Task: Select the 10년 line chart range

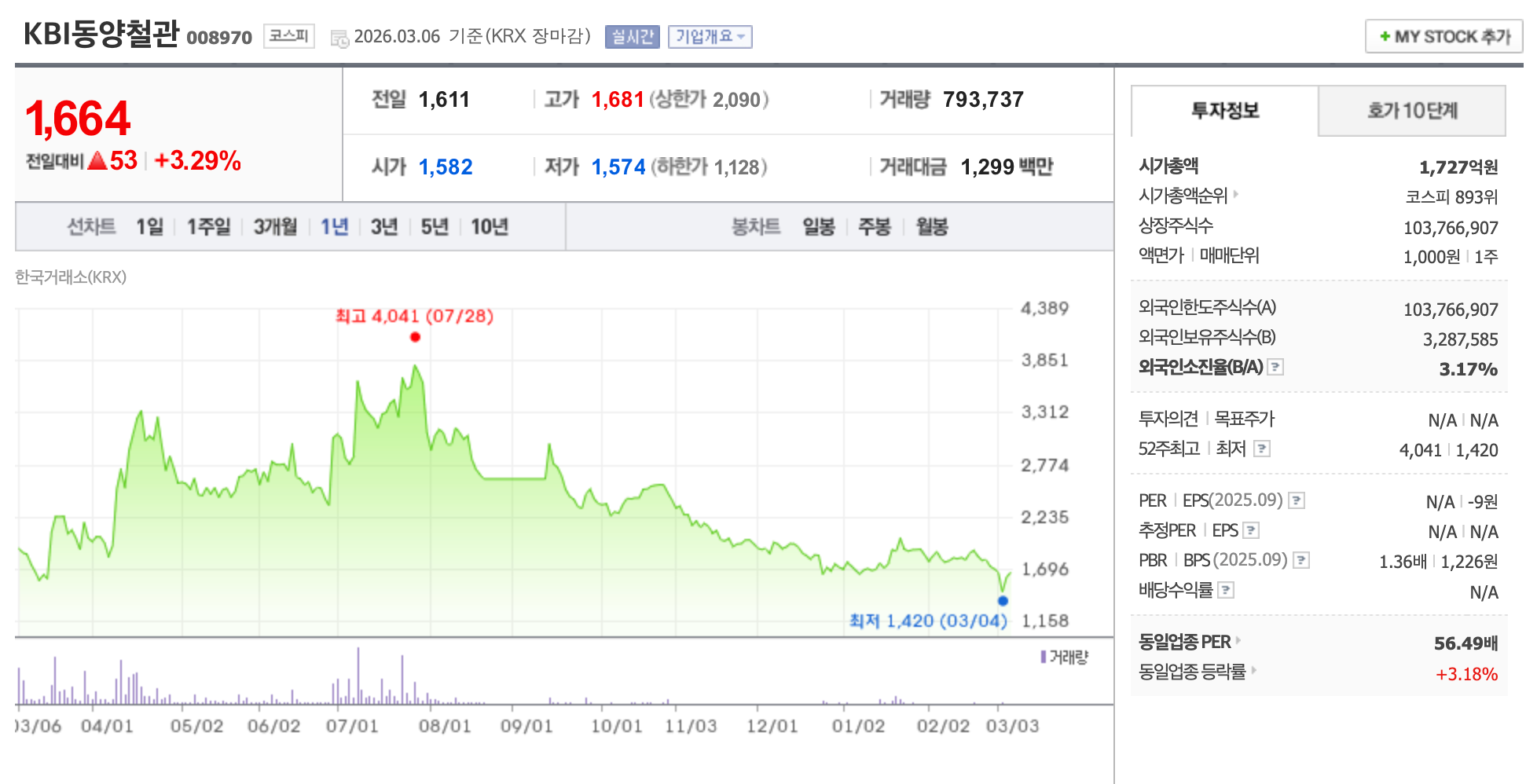Action: (490, 227)
